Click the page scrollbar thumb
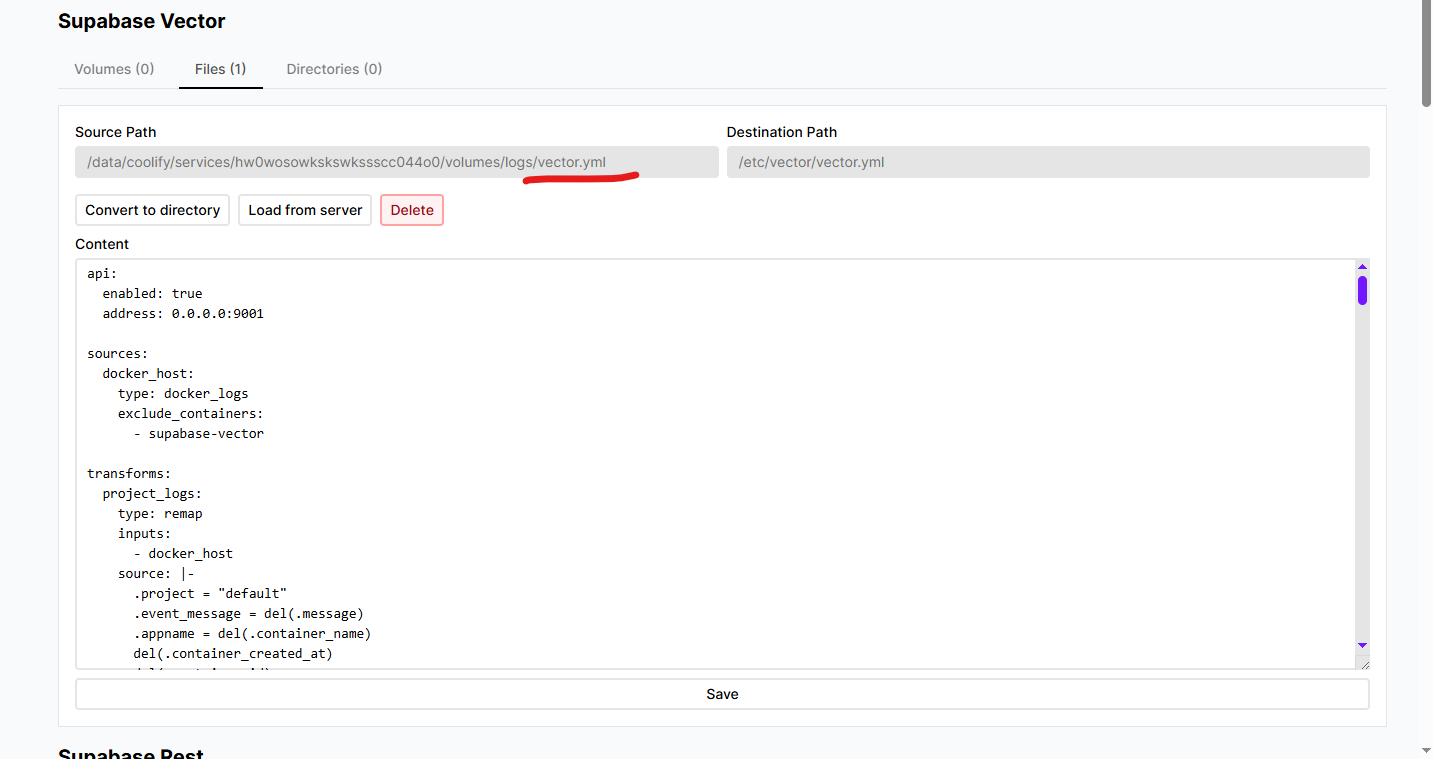 pyautogui.click(x=1426, y=53)
